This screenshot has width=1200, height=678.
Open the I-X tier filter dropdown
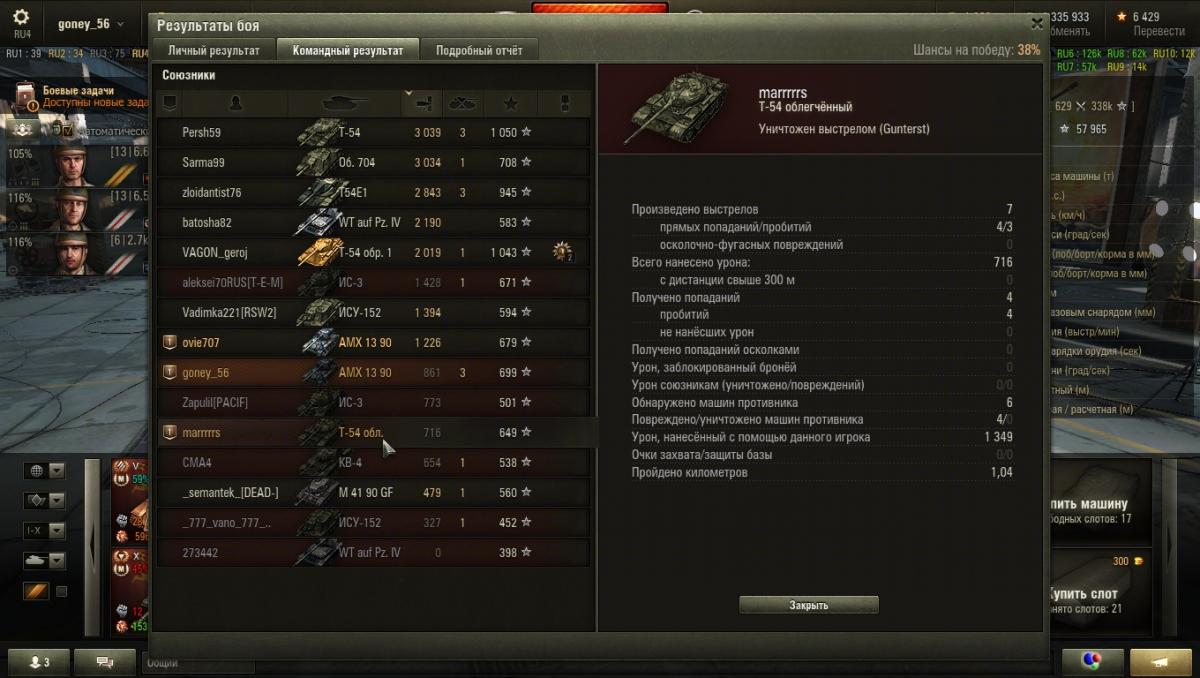44,531
